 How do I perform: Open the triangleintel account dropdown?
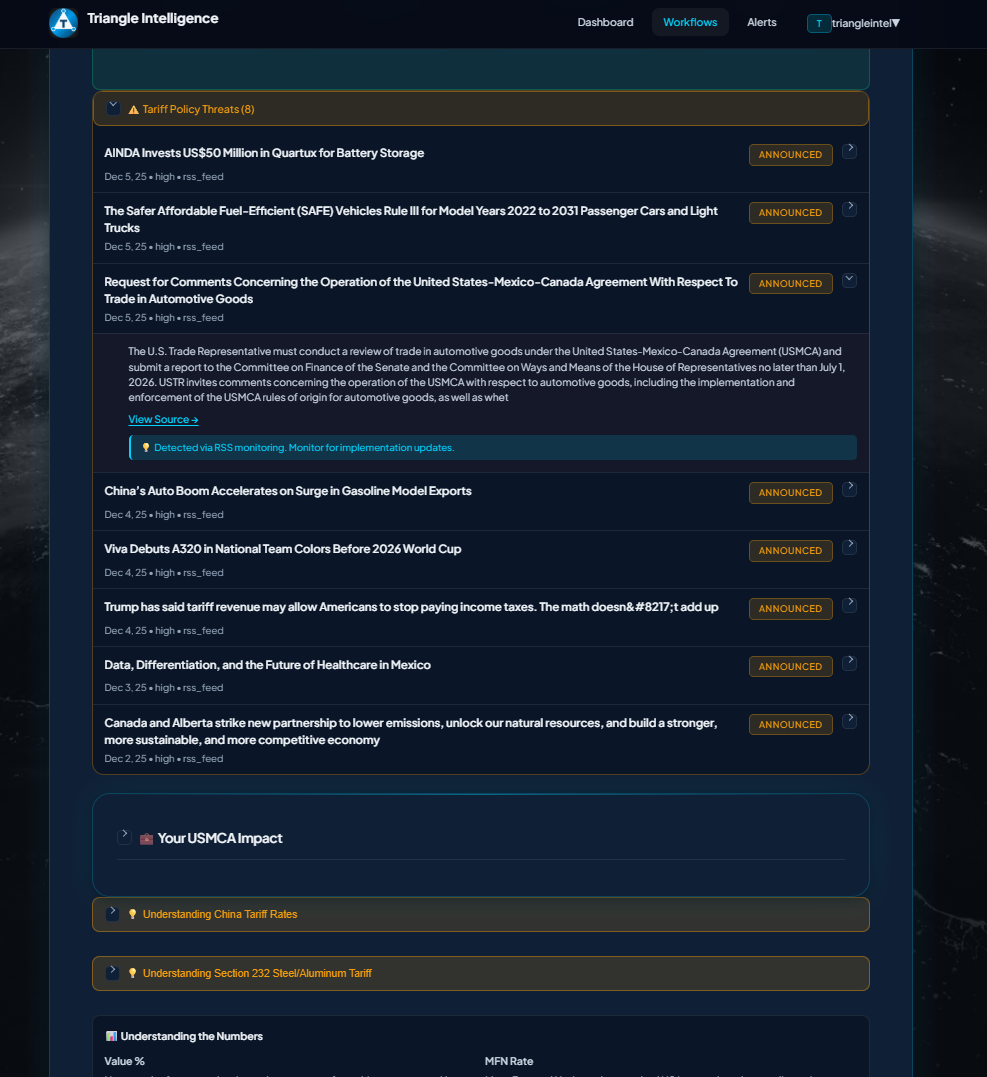point(862,22)
